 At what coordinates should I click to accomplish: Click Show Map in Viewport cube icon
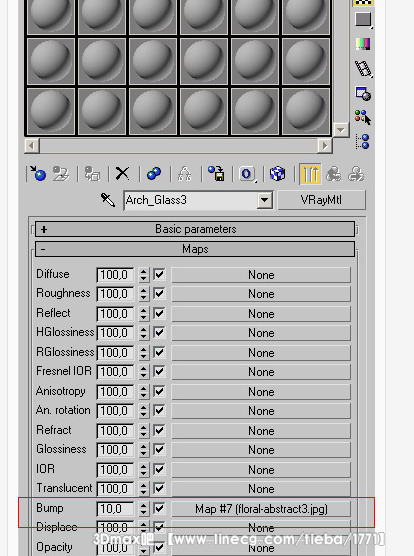277,174
